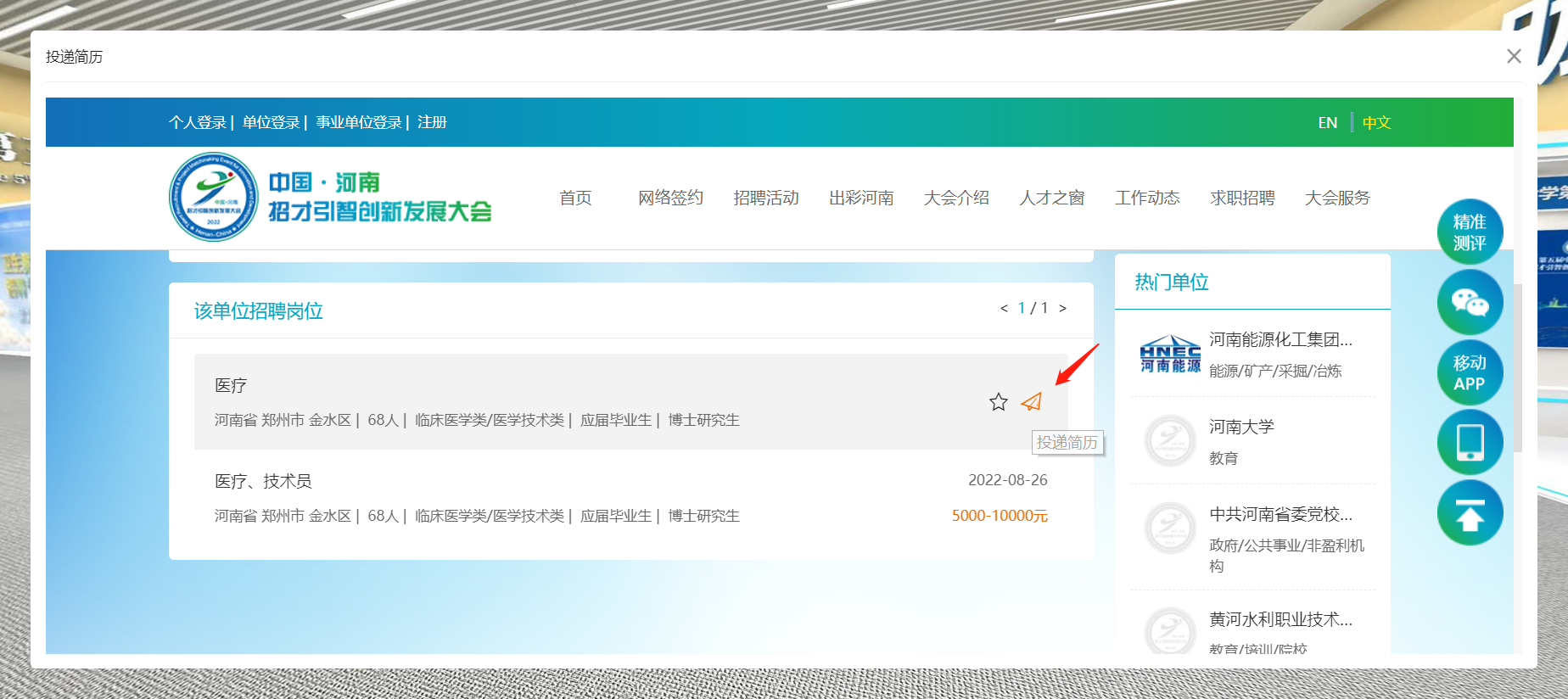Click the back-to-top arrow icon

point(1470,513)
